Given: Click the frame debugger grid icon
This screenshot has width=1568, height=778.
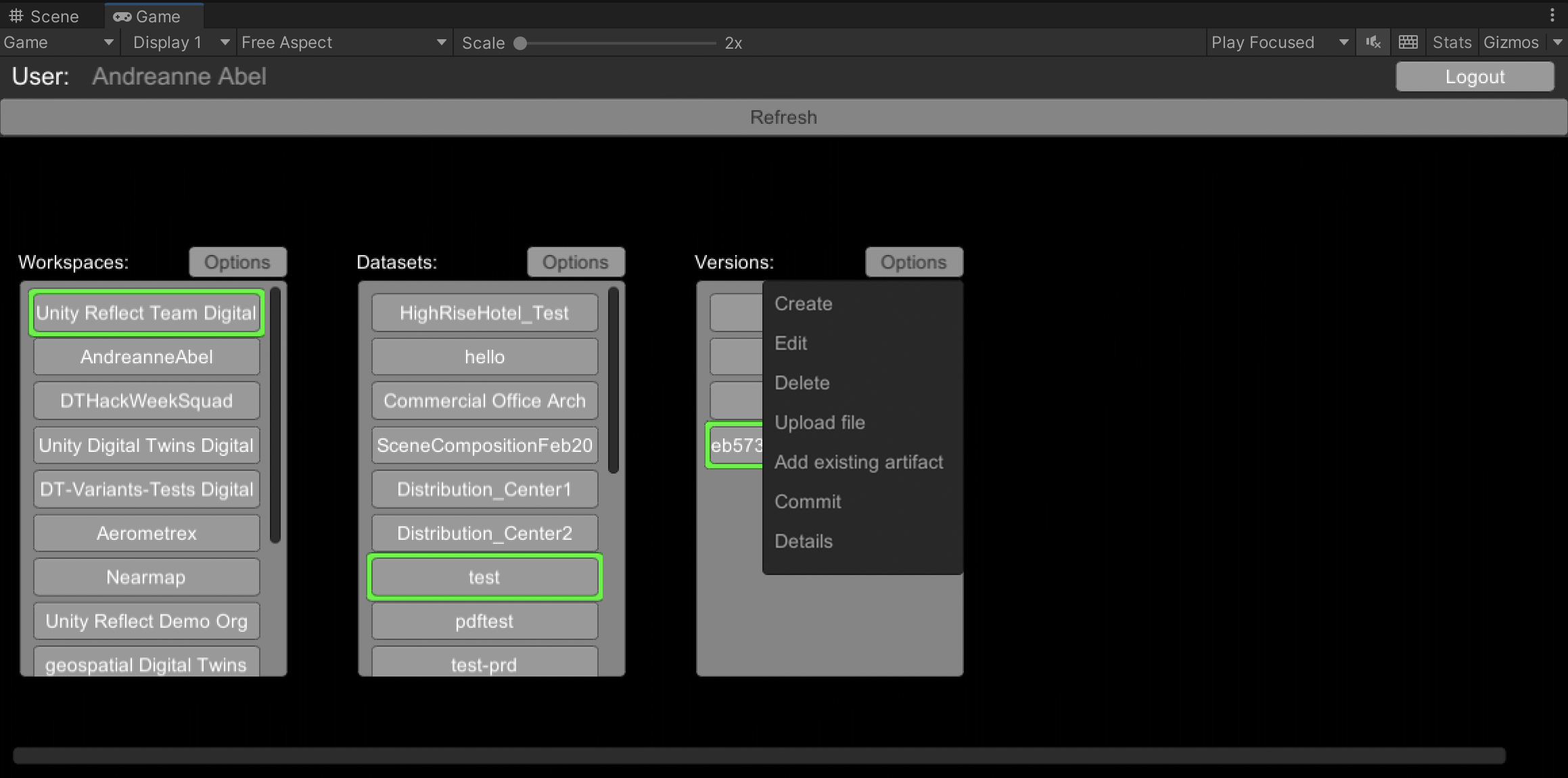Looking at the screenshot, I should click(x=1408, y=43).
